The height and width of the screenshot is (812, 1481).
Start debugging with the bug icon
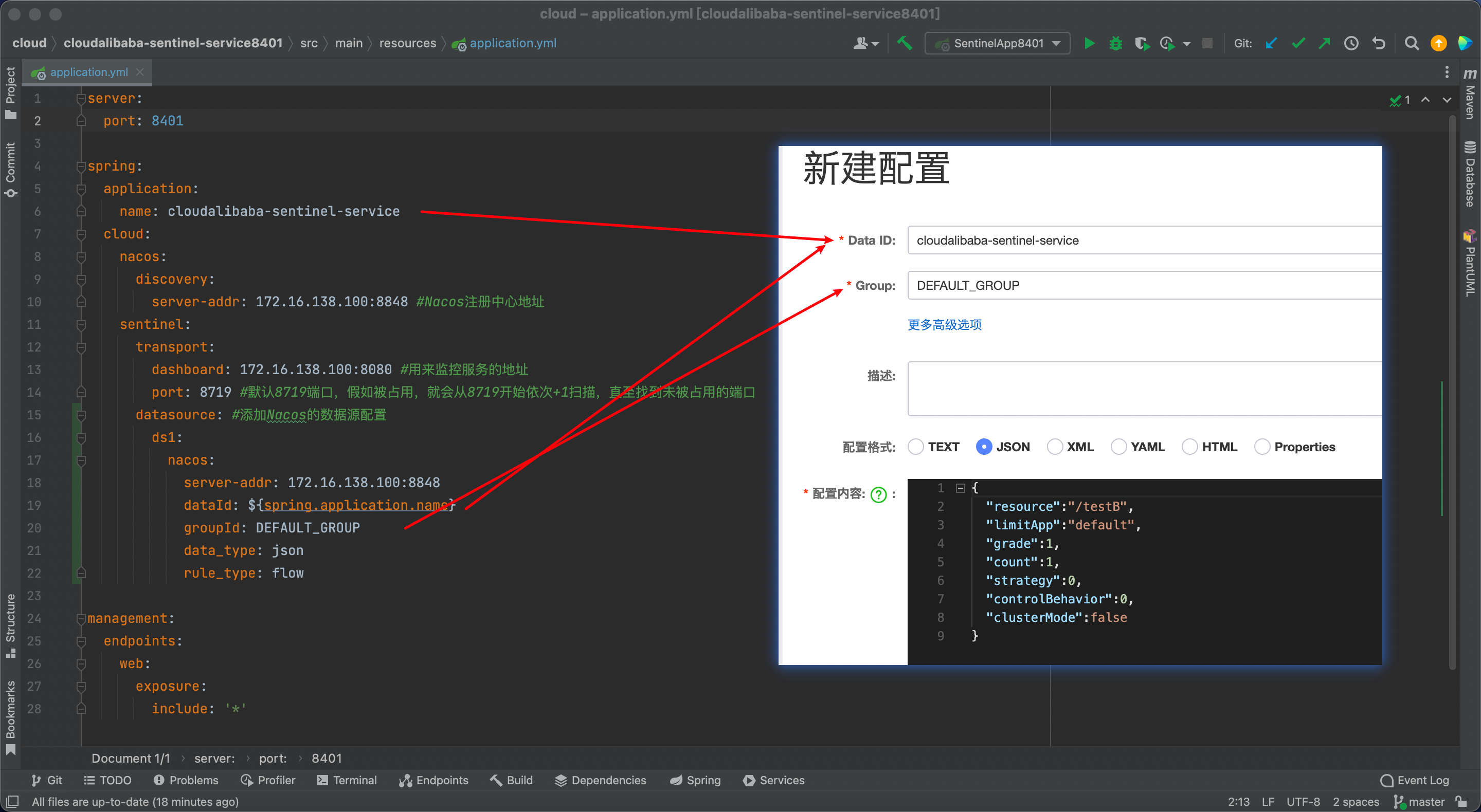point(1115,43)
